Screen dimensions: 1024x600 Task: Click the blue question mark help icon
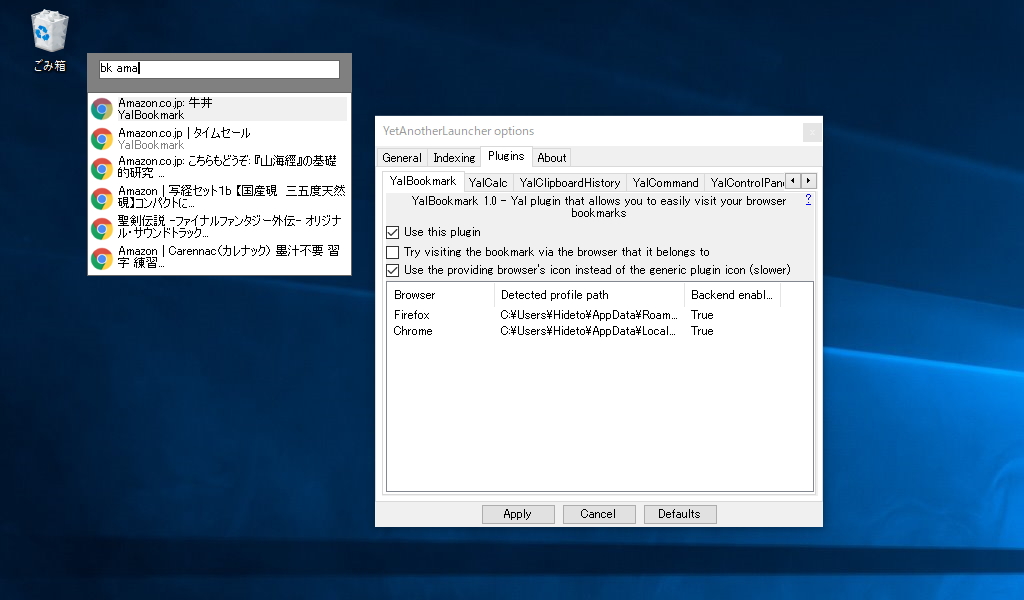tap(807, 200)
